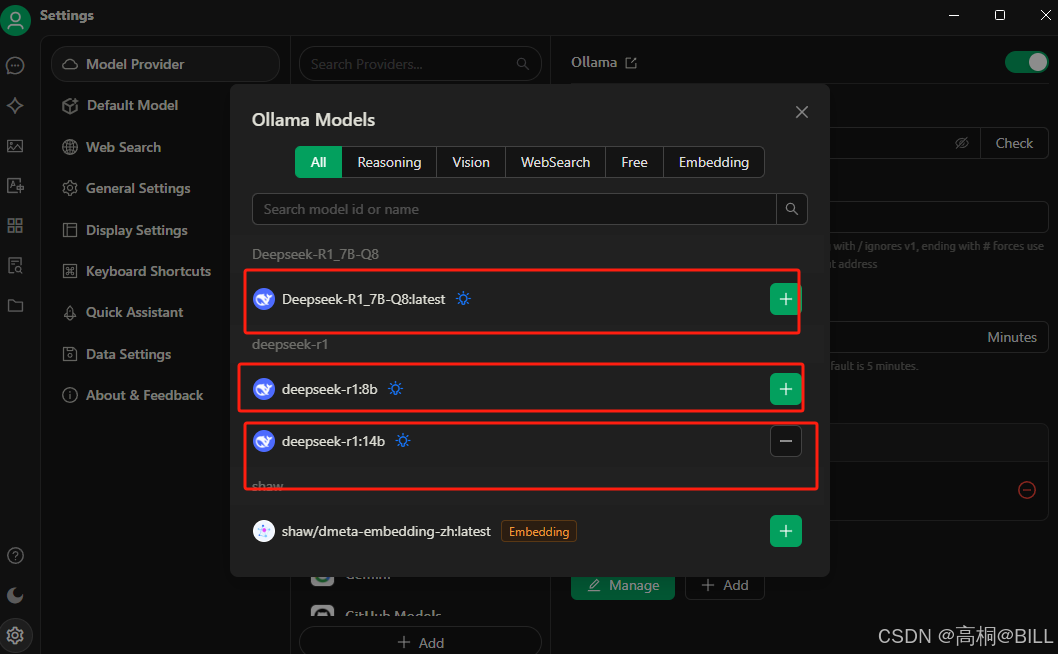
Task: Open the image painting sidebar icon
Action: [x=15, y=146]
